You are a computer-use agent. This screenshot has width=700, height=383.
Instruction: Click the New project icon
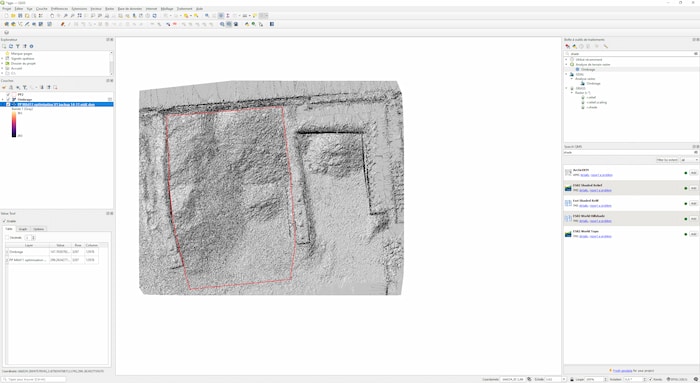click(x=6, y=16)
